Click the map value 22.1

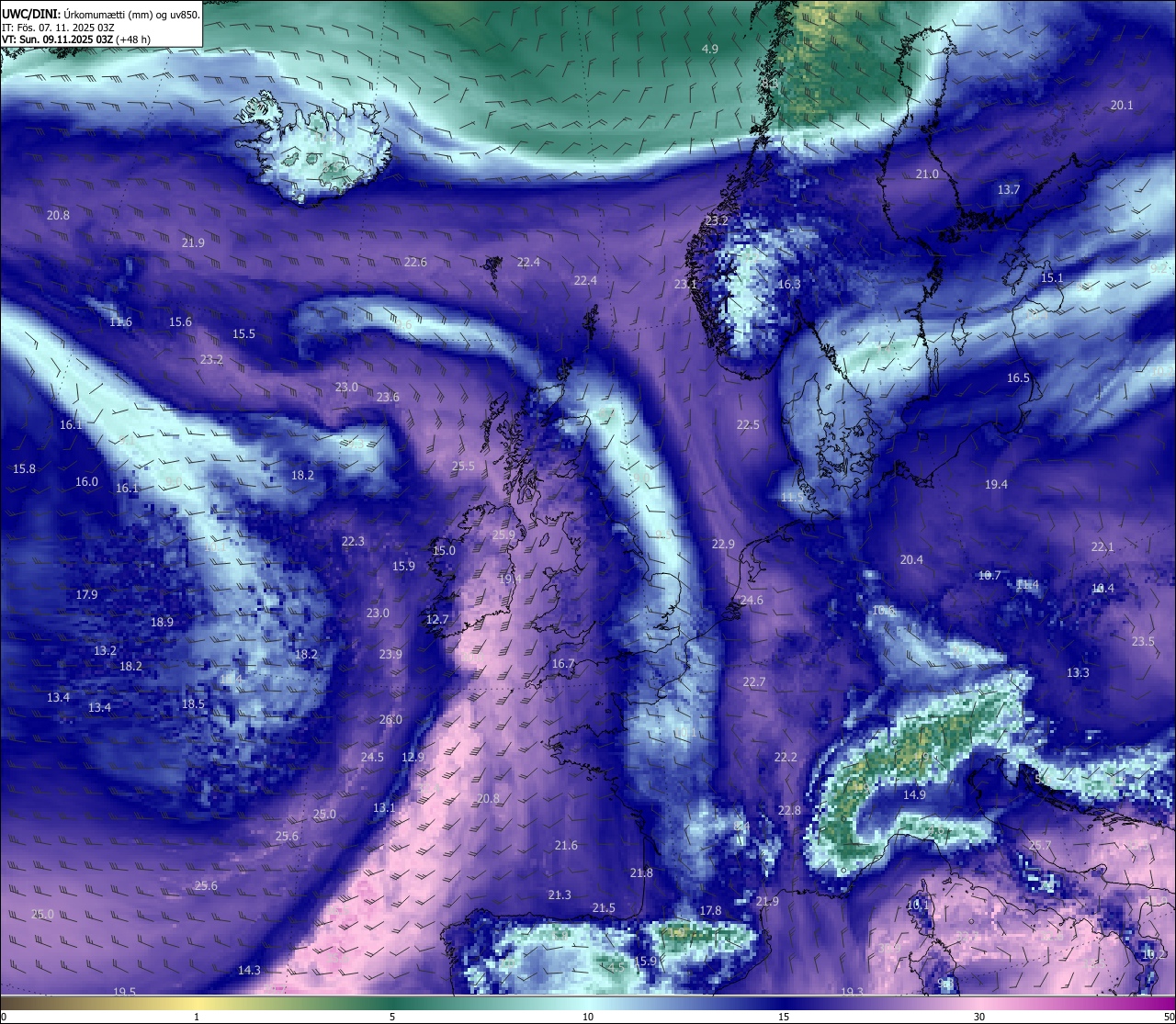coord(1102,547)
